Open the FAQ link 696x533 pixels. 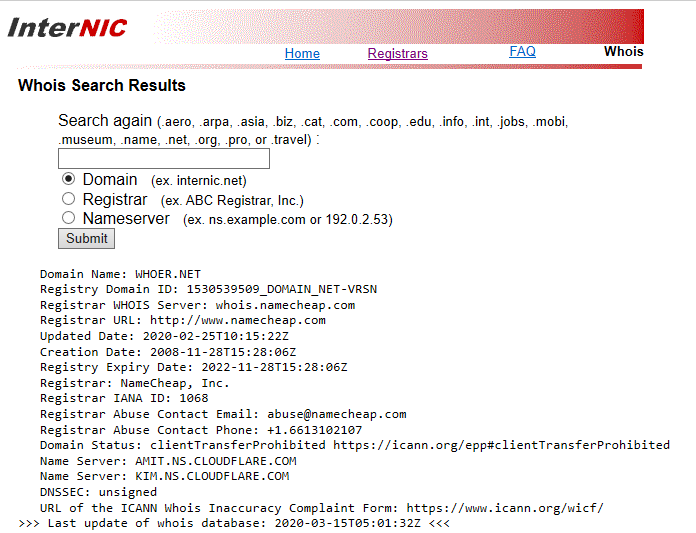[522, 51]
